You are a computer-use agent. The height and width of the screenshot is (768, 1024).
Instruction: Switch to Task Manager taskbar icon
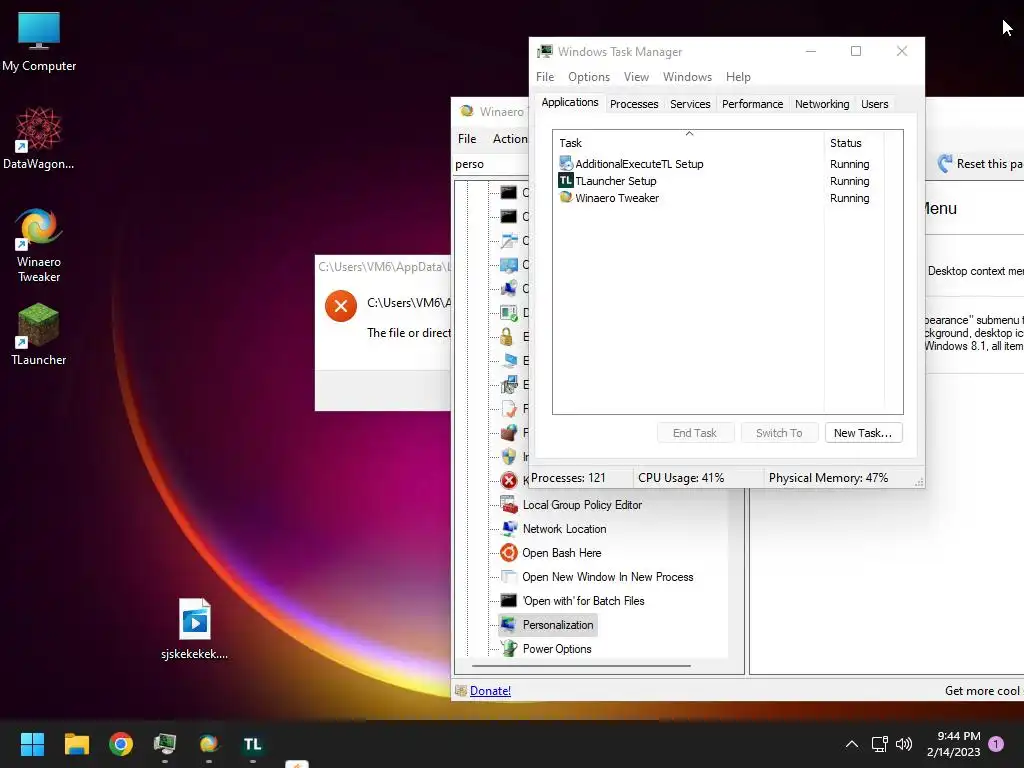coord(165,744)
